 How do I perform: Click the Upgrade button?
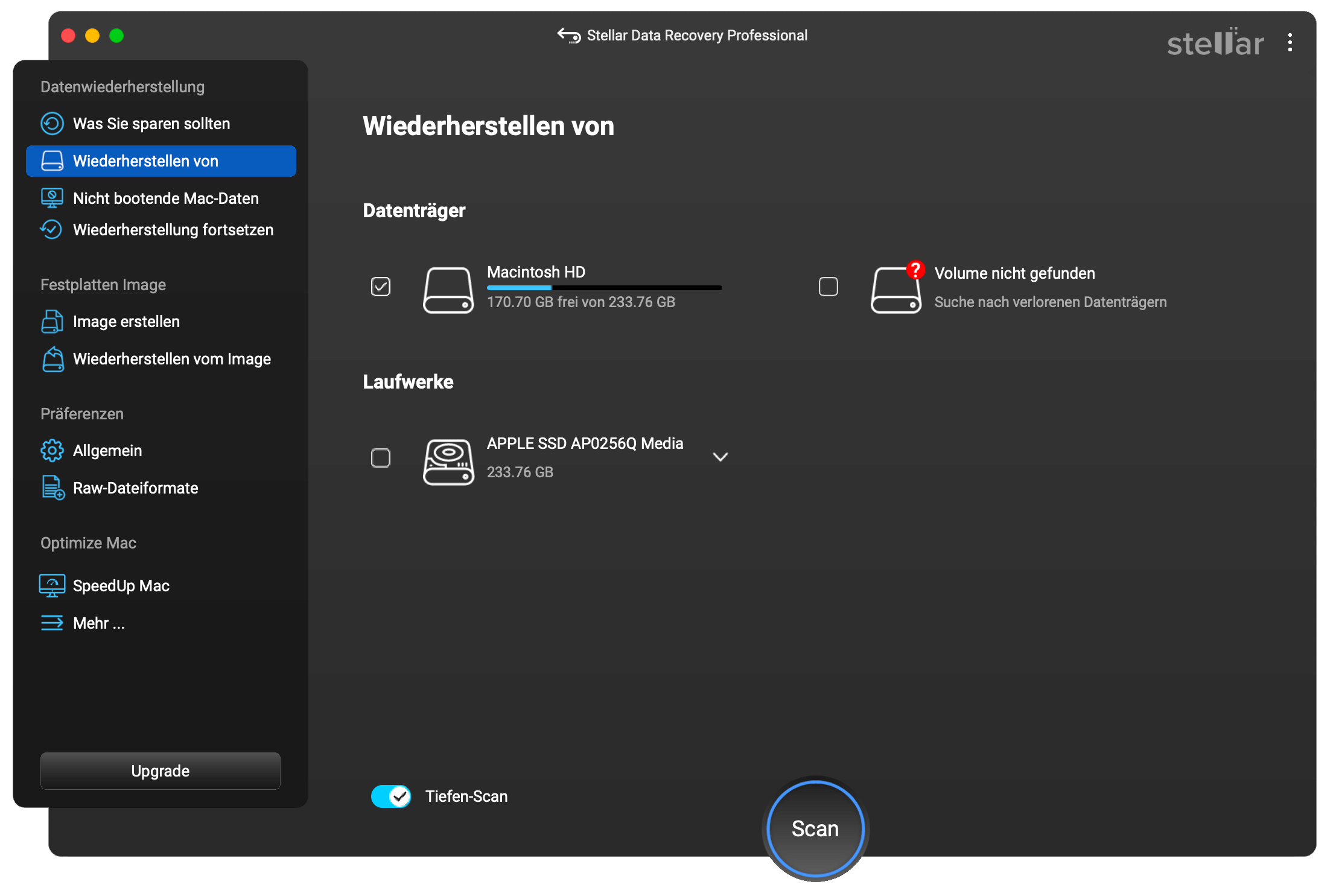pyautogui.click(x=161, y=770)
